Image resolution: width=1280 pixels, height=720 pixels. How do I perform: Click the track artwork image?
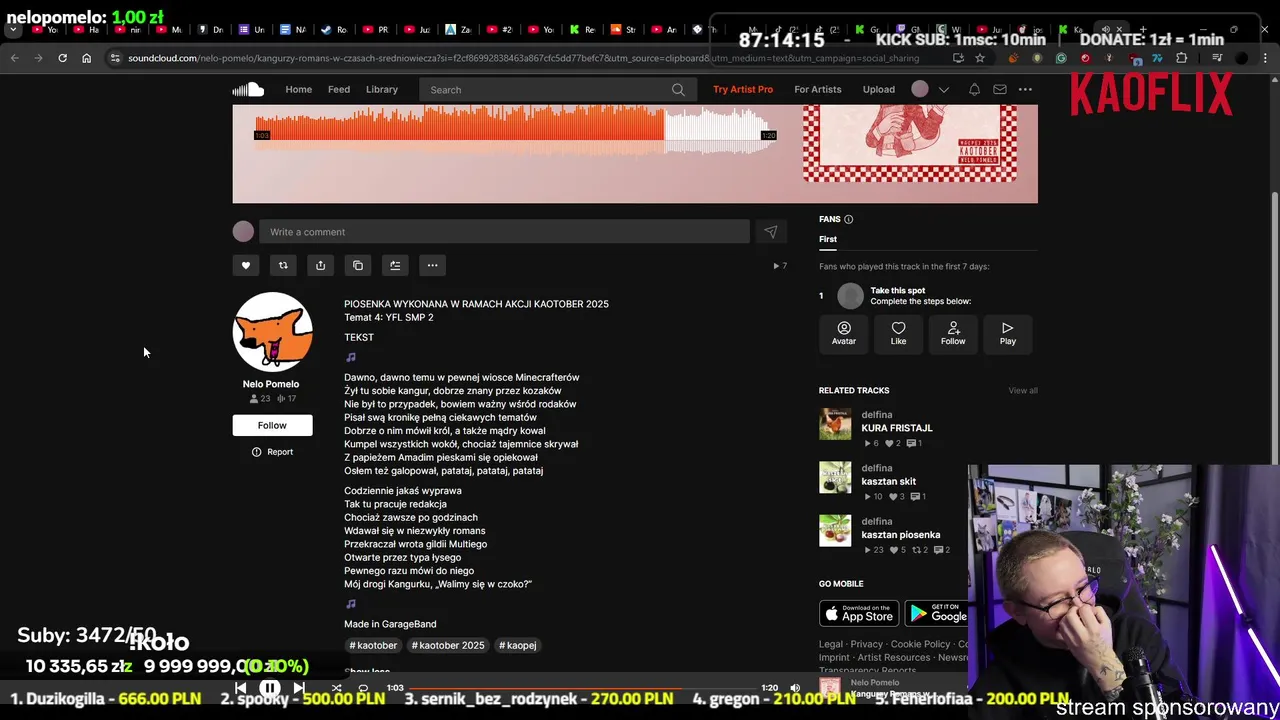click(x=910, y=143)
